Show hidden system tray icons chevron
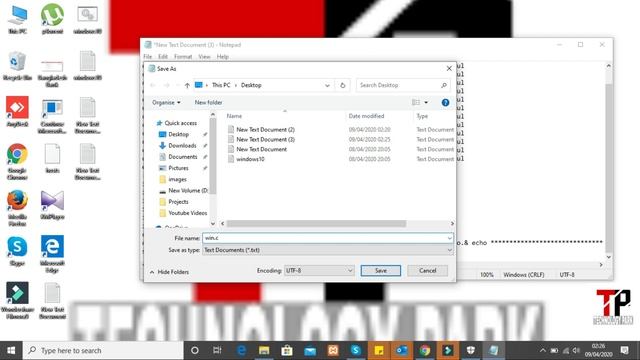640x360 pixels. pyautogui.click(x=543, y=350)
